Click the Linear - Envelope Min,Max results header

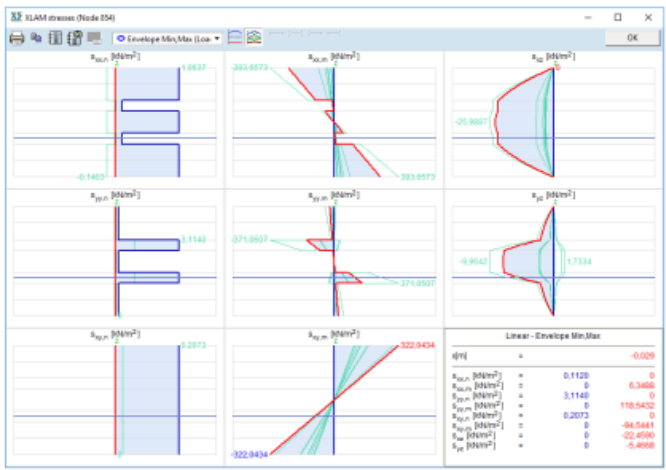pos(553,337)
